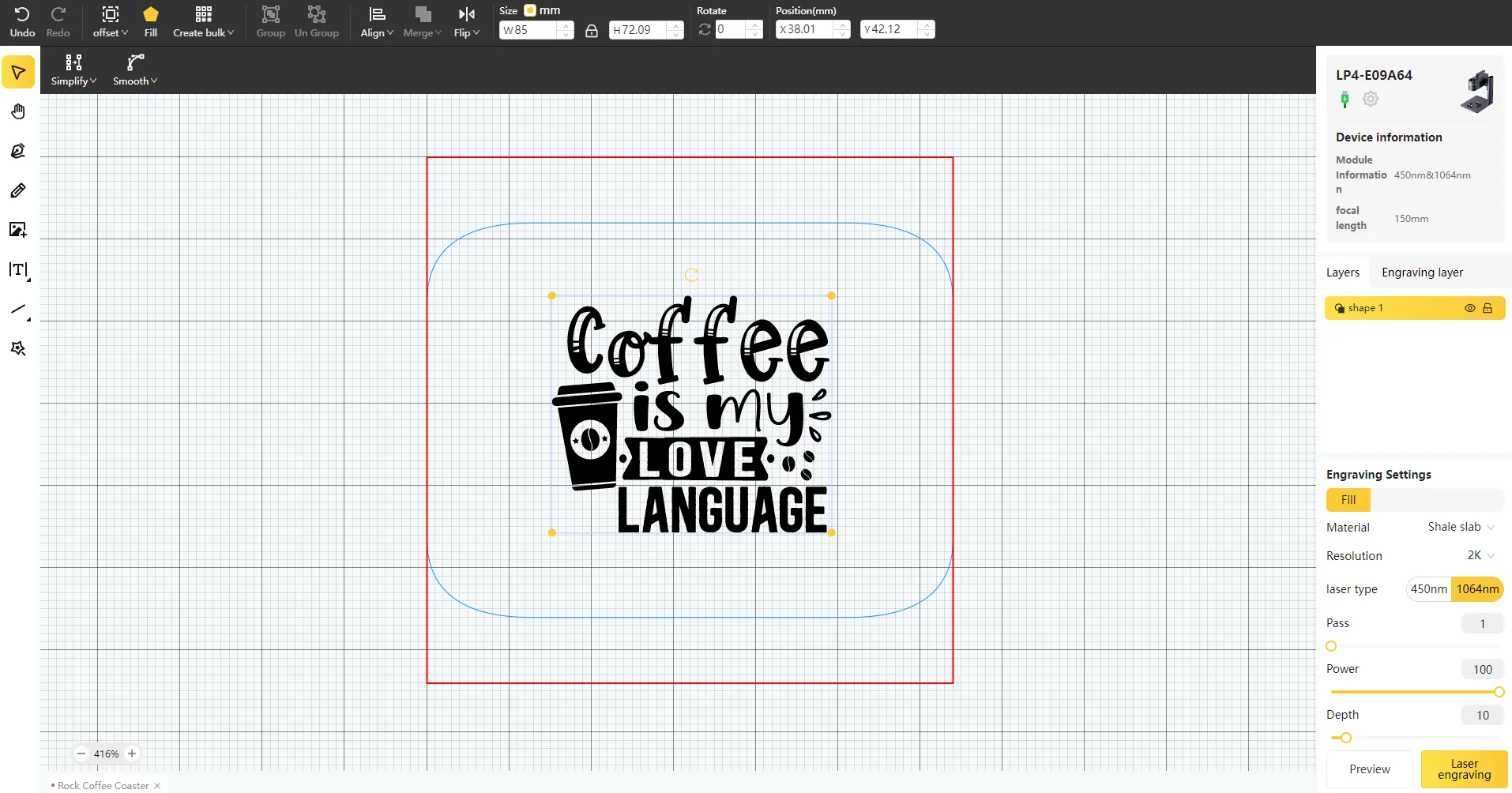
Task: Toggle the size unit switch to mm
Action: [530, 10]
